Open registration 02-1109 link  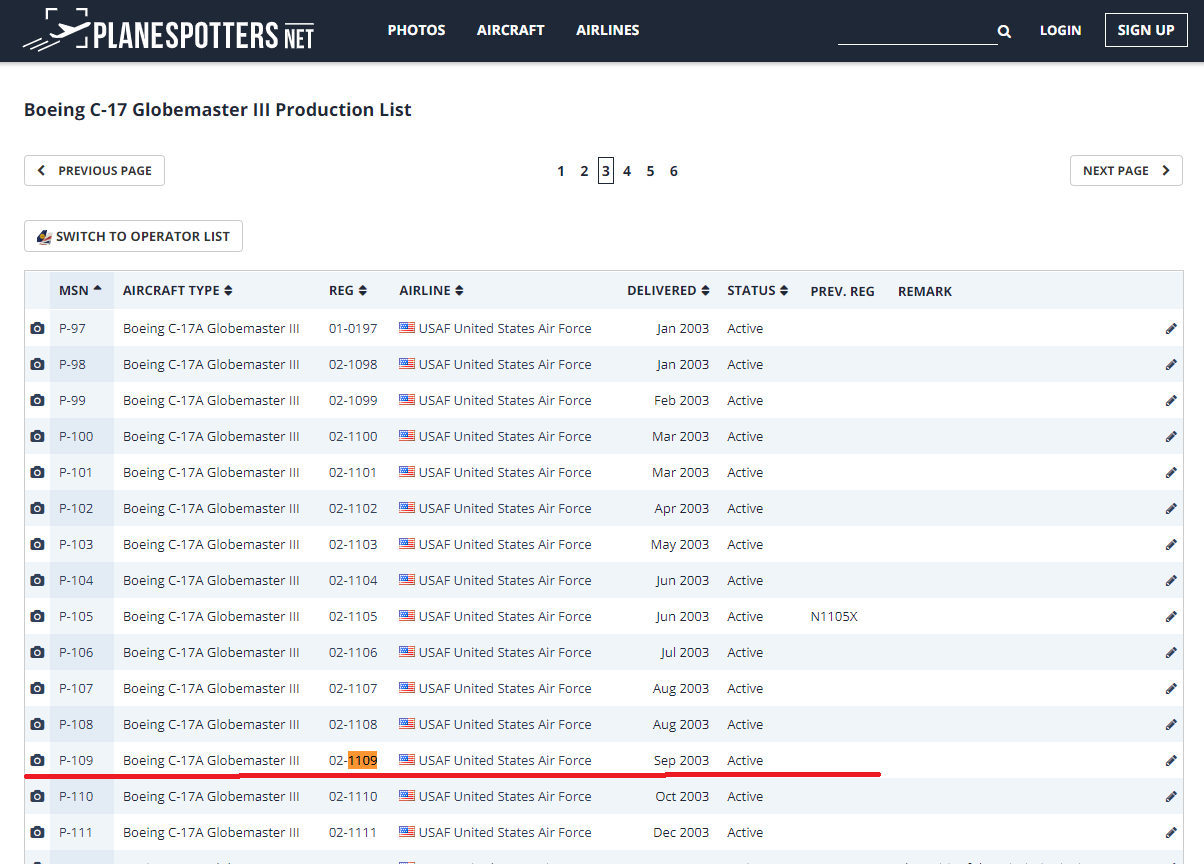coord(353,760)
